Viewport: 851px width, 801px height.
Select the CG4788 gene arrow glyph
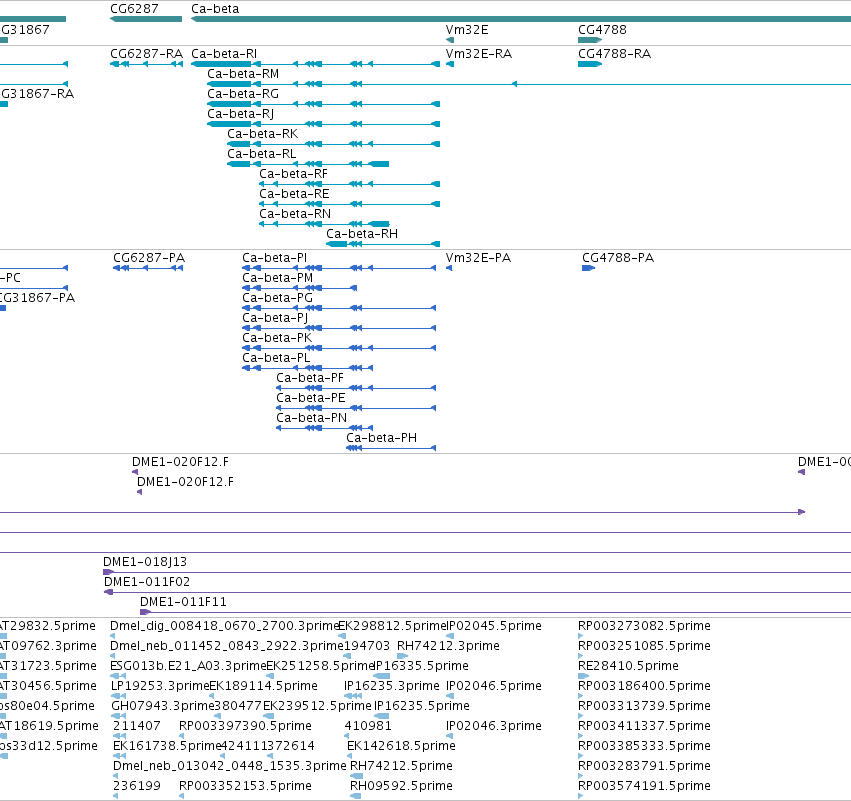click(590, 40)
